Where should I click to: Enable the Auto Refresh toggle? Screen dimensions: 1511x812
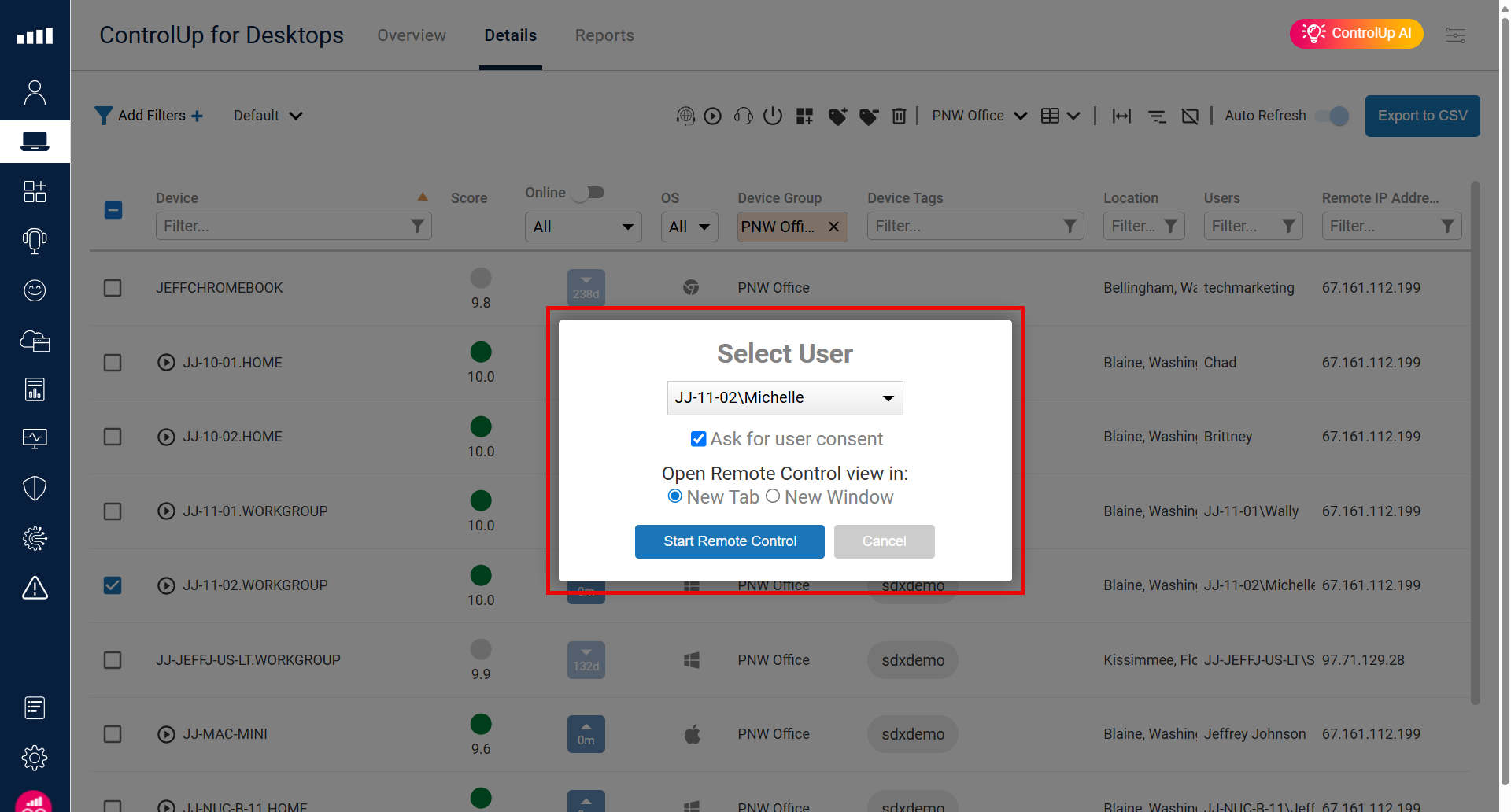1332,116
